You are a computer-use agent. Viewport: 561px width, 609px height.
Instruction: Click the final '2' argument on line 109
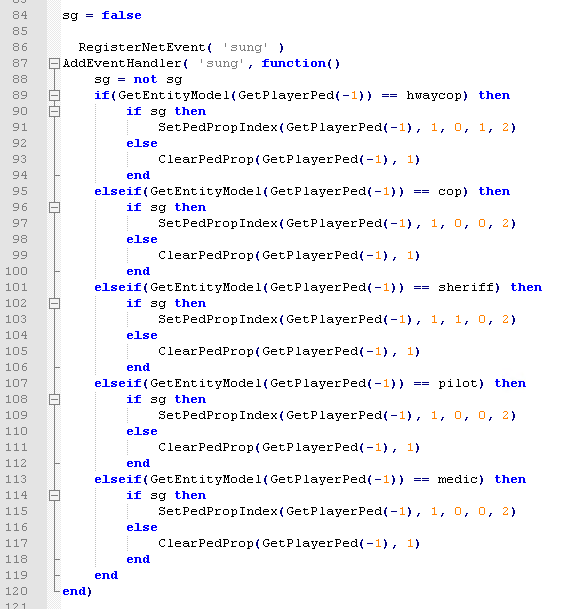click(505, 416)
